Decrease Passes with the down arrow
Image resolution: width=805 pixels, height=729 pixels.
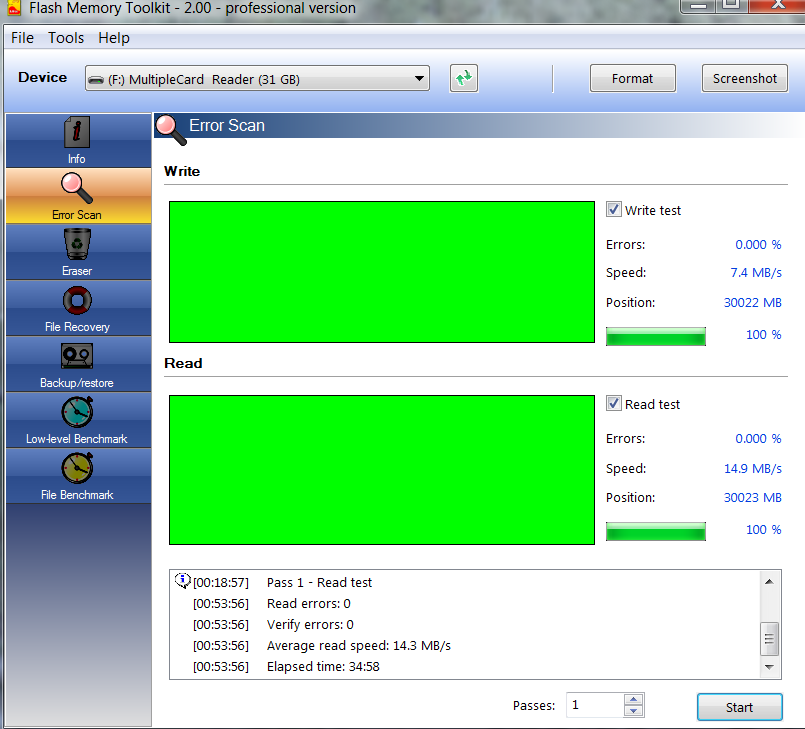click(x=633, y=711)
